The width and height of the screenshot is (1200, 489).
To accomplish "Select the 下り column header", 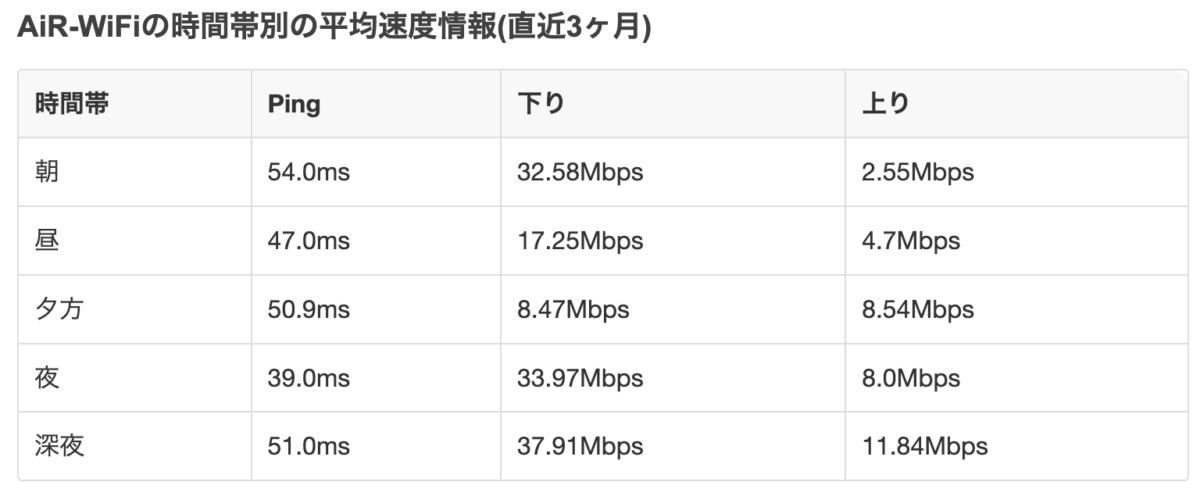I will click(x=540, y=104).
